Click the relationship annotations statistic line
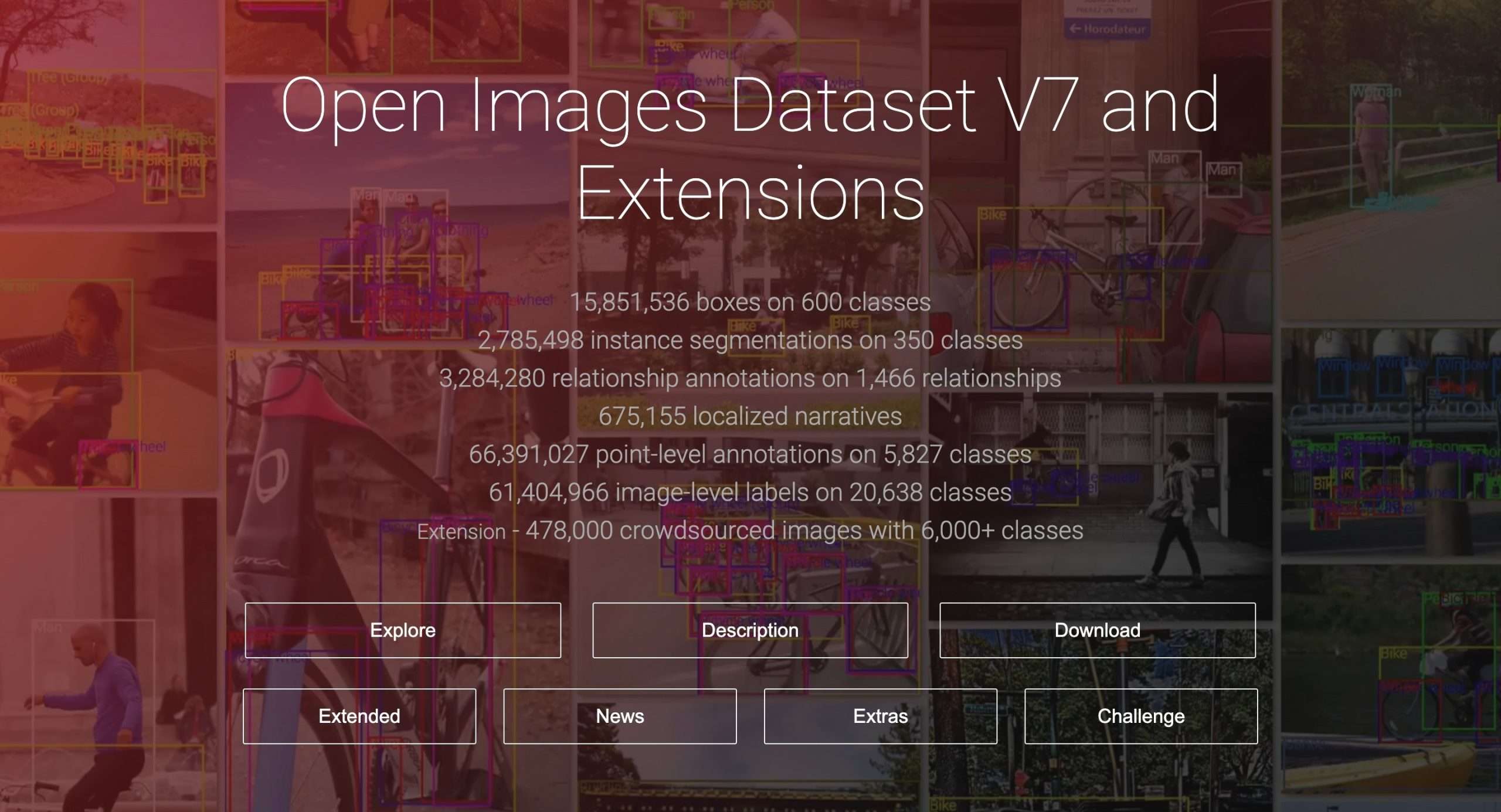 click(750, 379)
